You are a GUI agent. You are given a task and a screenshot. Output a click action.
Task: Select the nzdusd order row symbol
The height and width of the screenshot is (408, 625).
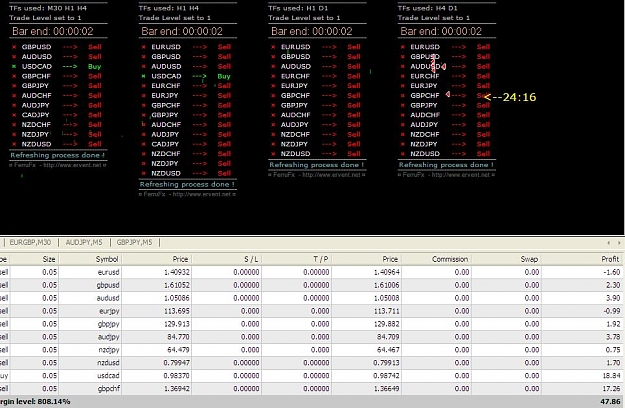108,363
